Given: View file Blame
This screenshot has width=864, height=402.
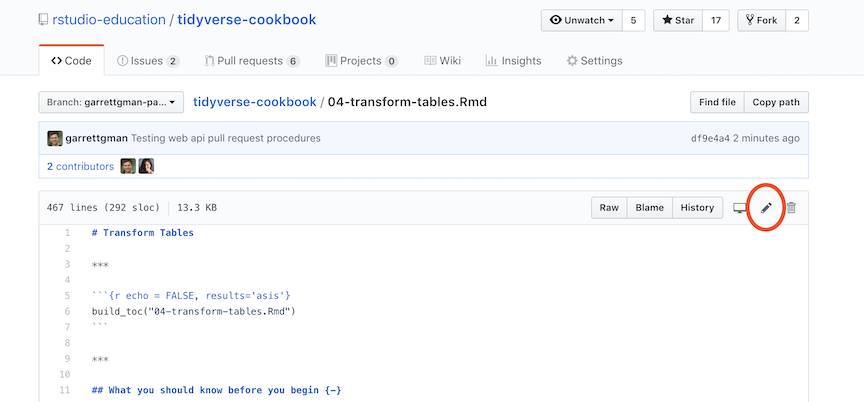Looking at the screenshot, I should (x=649, y=208).
